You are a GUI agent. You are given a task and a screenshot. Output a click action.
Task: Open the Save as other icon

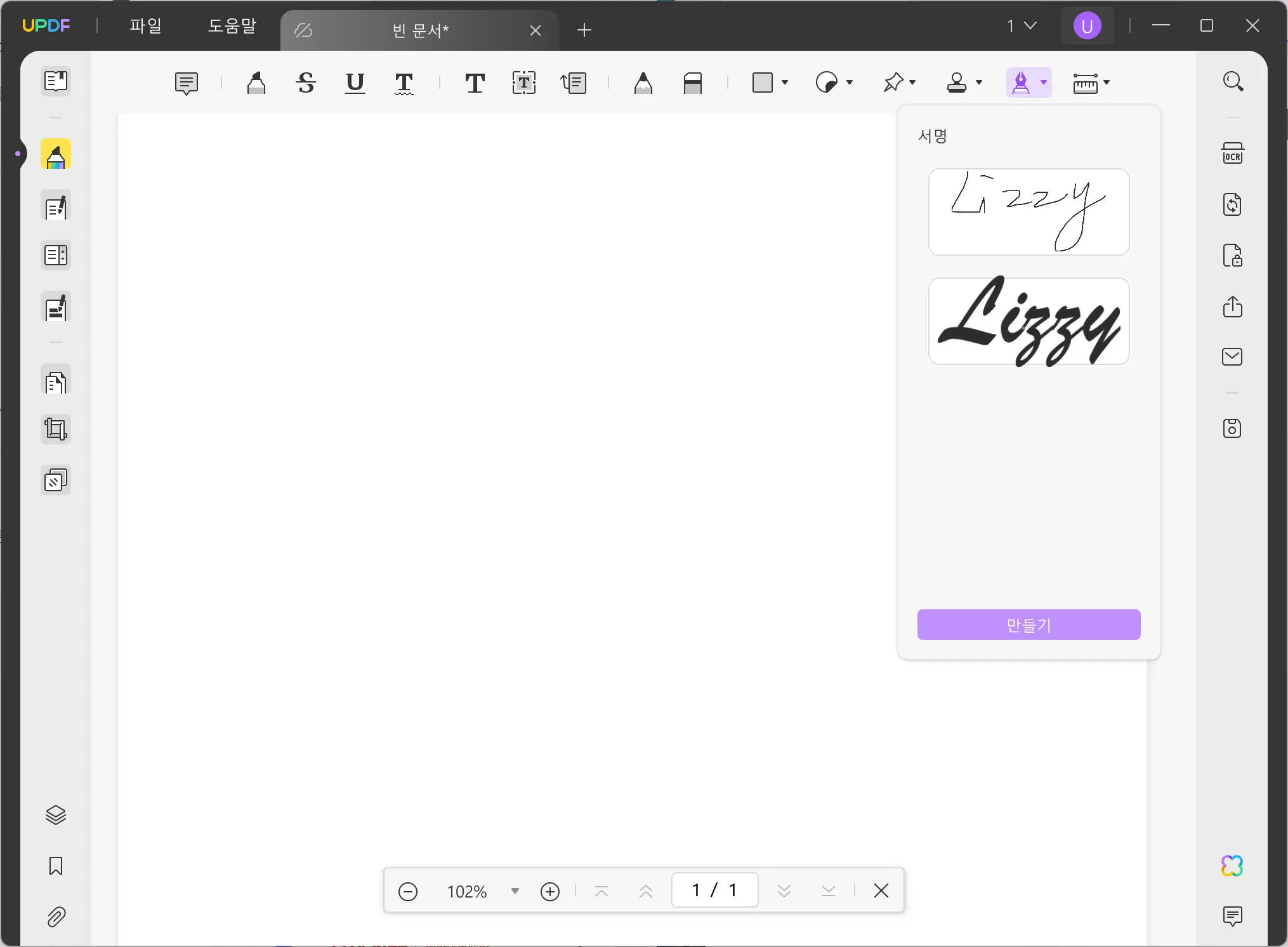[1232, 429]
